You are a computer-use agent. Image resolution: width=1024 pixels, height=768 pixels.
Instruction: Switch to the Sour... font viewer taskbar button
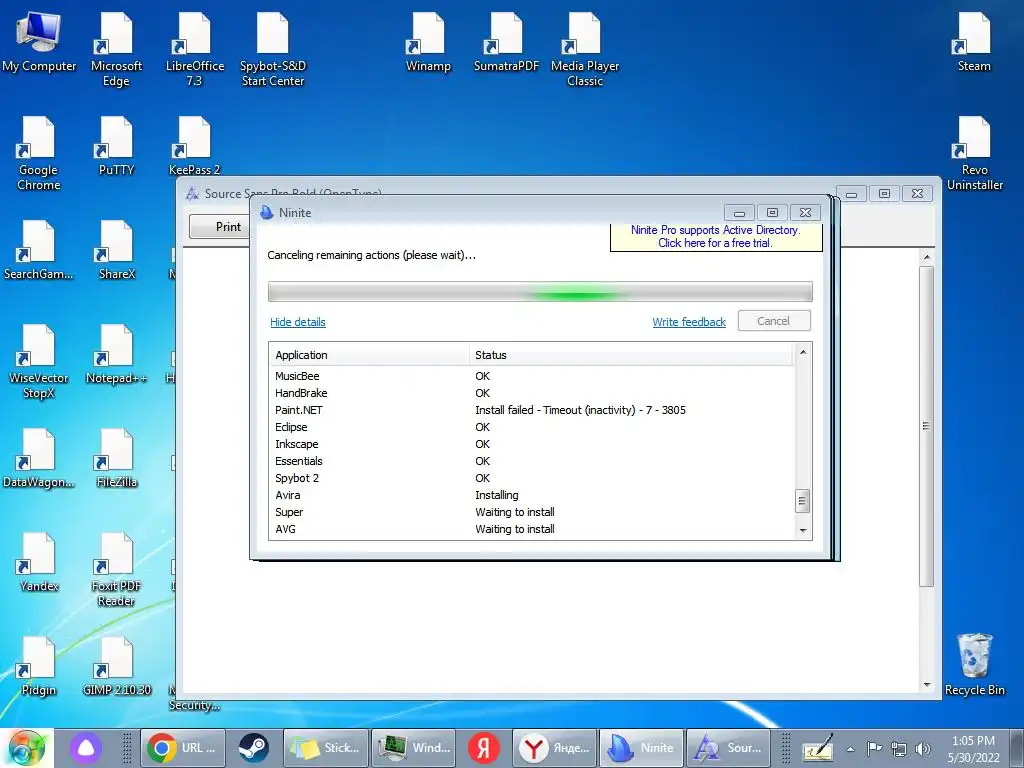(x=728, y=748)
